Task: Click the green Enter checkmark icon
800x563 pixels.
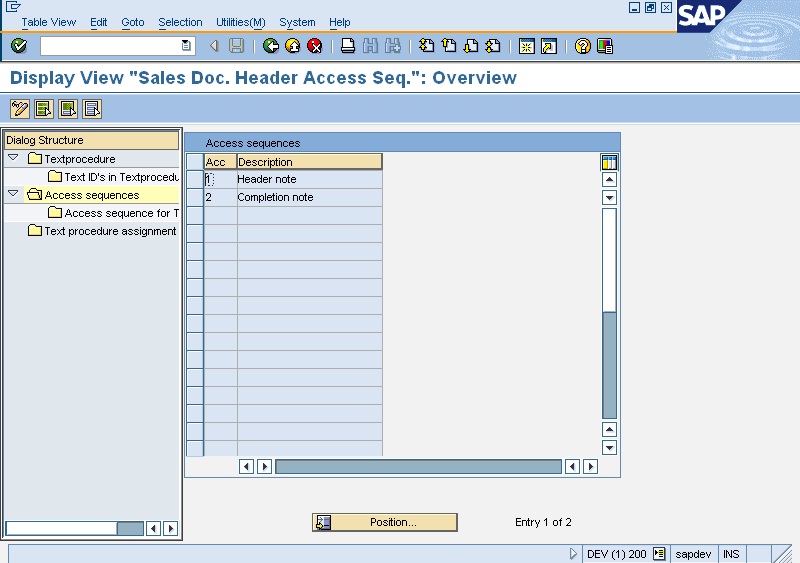Action: coord(19,46)
